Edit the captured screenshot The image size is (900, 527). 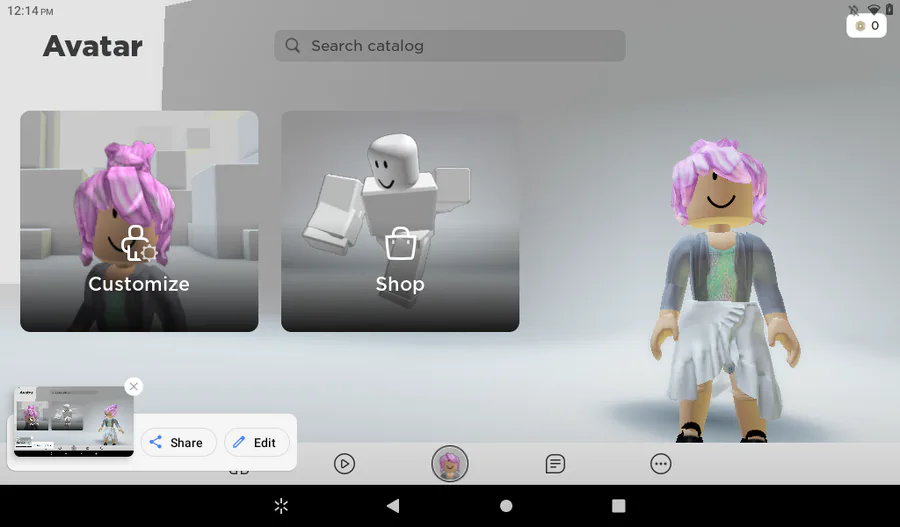pos(257,443)
